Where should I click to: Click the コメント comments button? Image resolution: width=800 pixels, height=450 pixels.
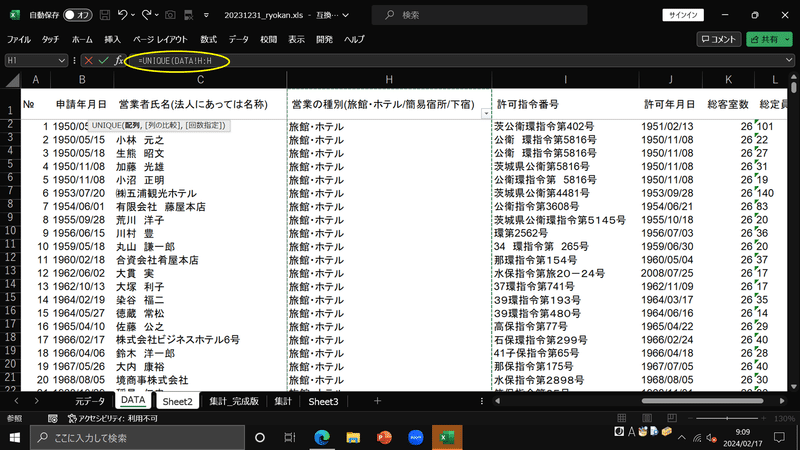[x=719, y=39]
